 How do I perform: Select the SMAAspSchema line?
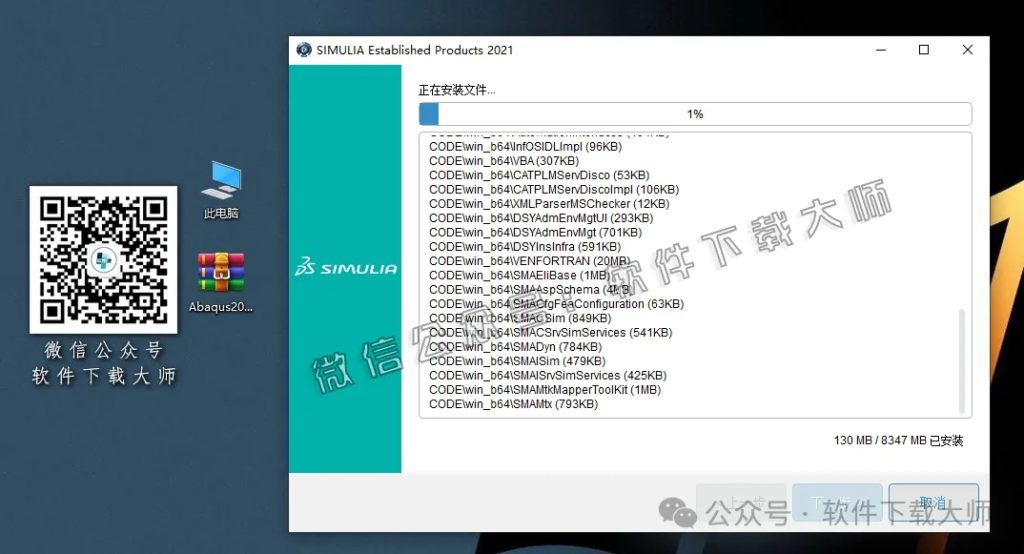530,290
